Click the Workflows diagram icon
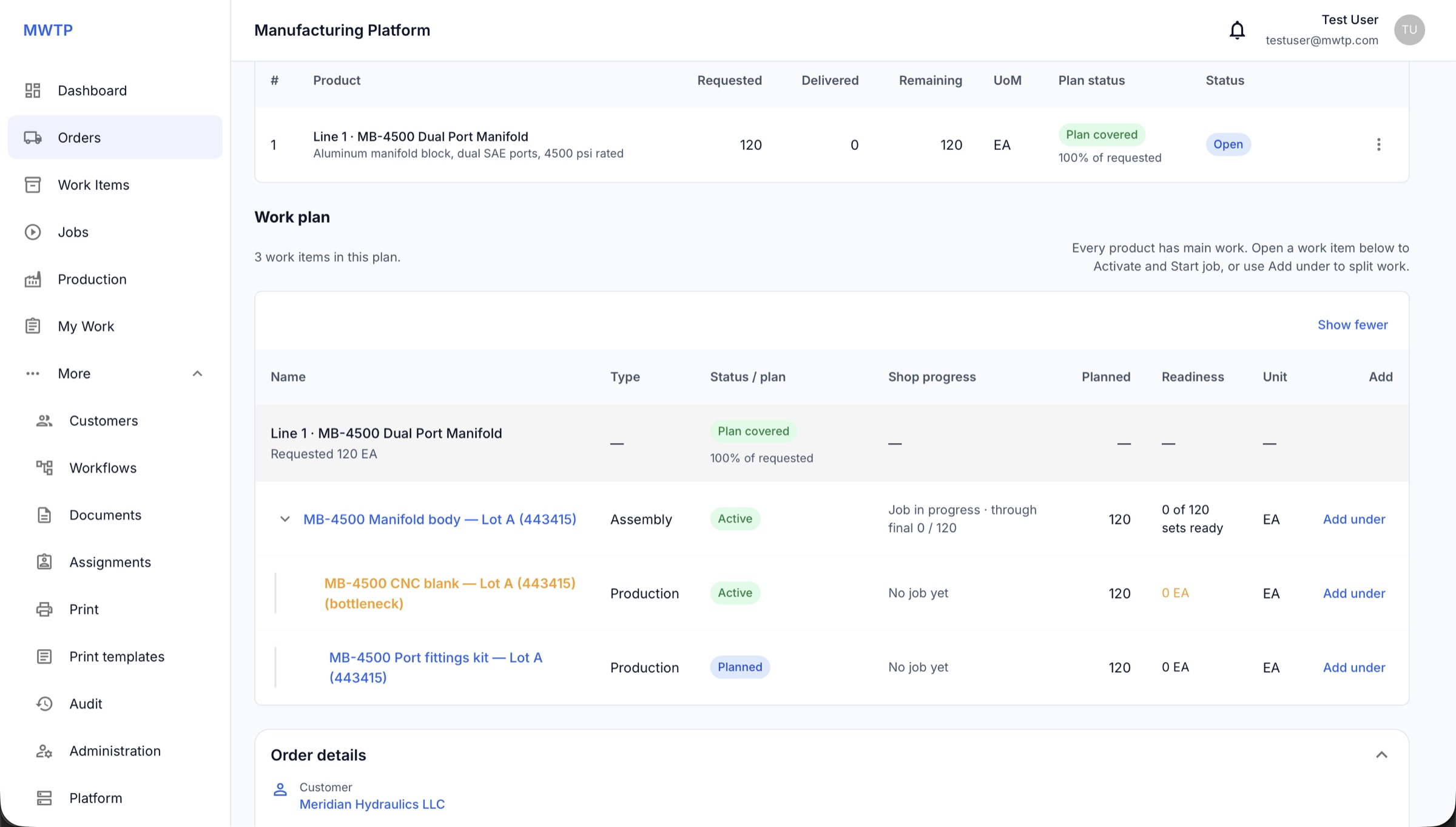The width and height of the screenshot is (1456, 827). click(x=44, y=468)
